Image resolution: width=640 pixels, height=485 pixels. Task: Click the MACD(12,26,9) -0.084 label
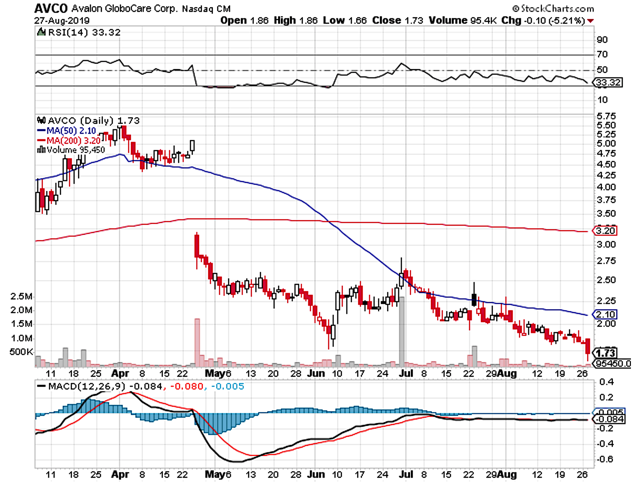[105, 386]
